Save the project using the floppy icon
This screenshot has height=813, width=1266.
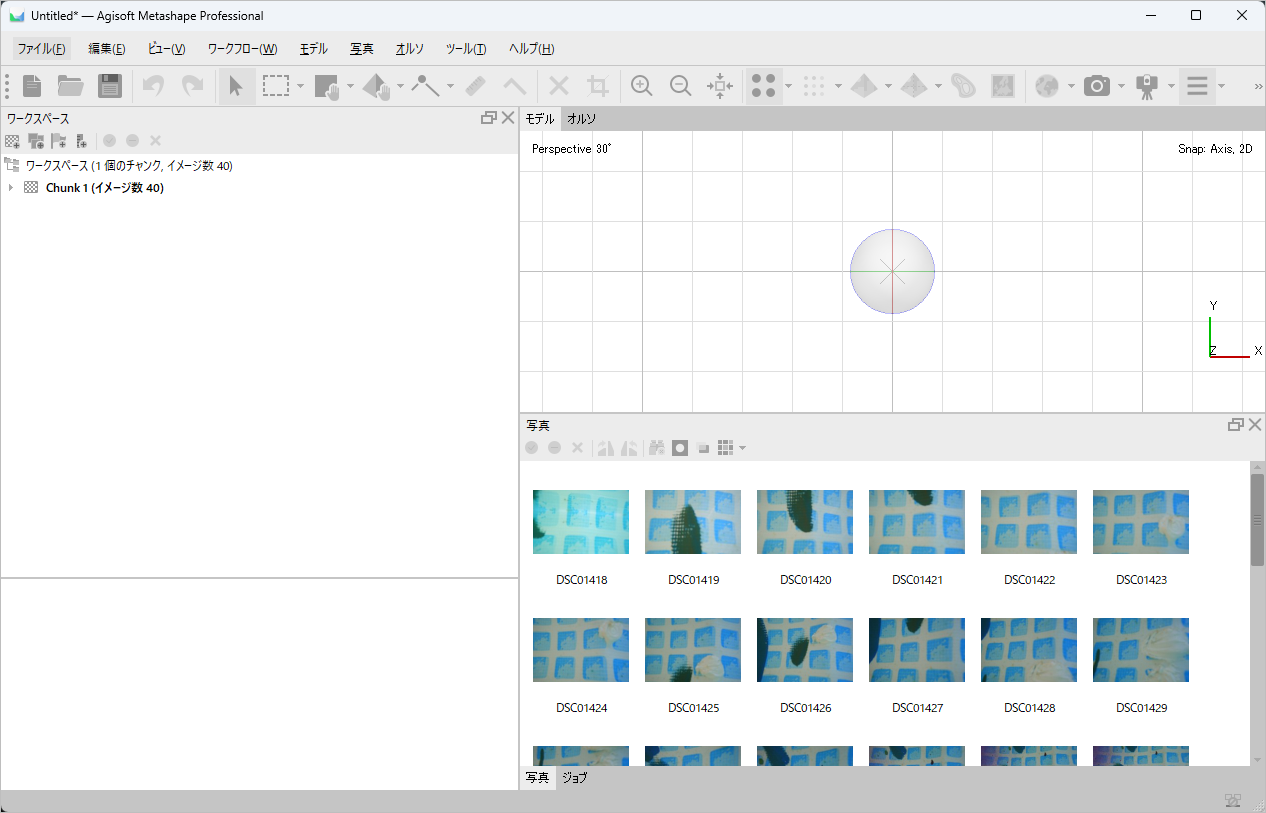point(109,86)
